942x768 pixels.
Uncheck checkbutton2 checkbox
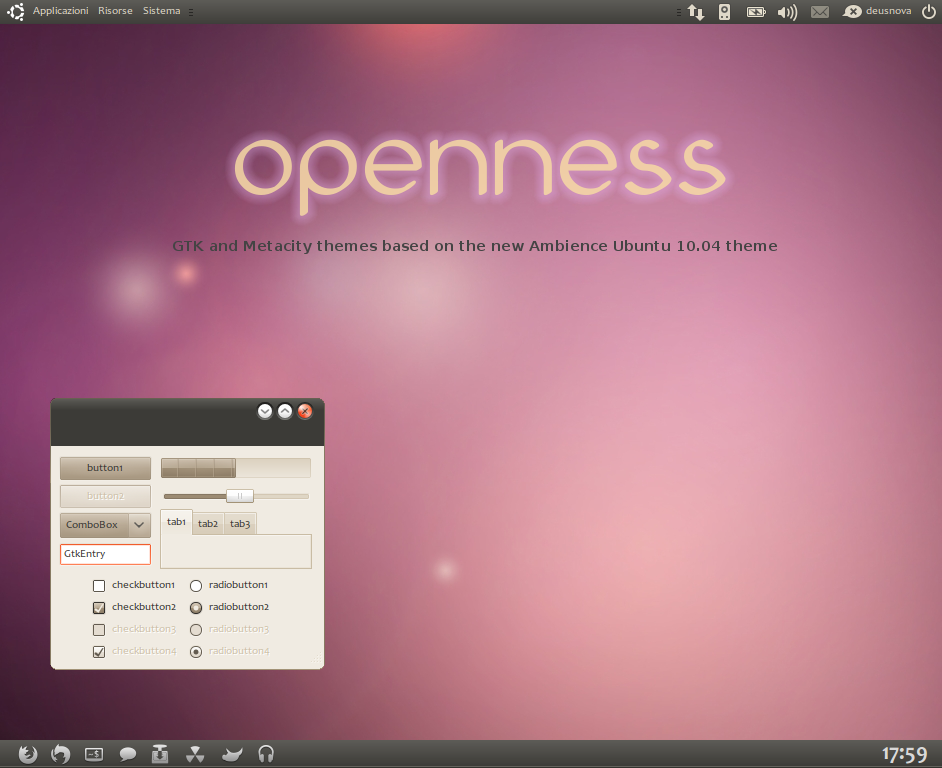[x=99, y=608]
